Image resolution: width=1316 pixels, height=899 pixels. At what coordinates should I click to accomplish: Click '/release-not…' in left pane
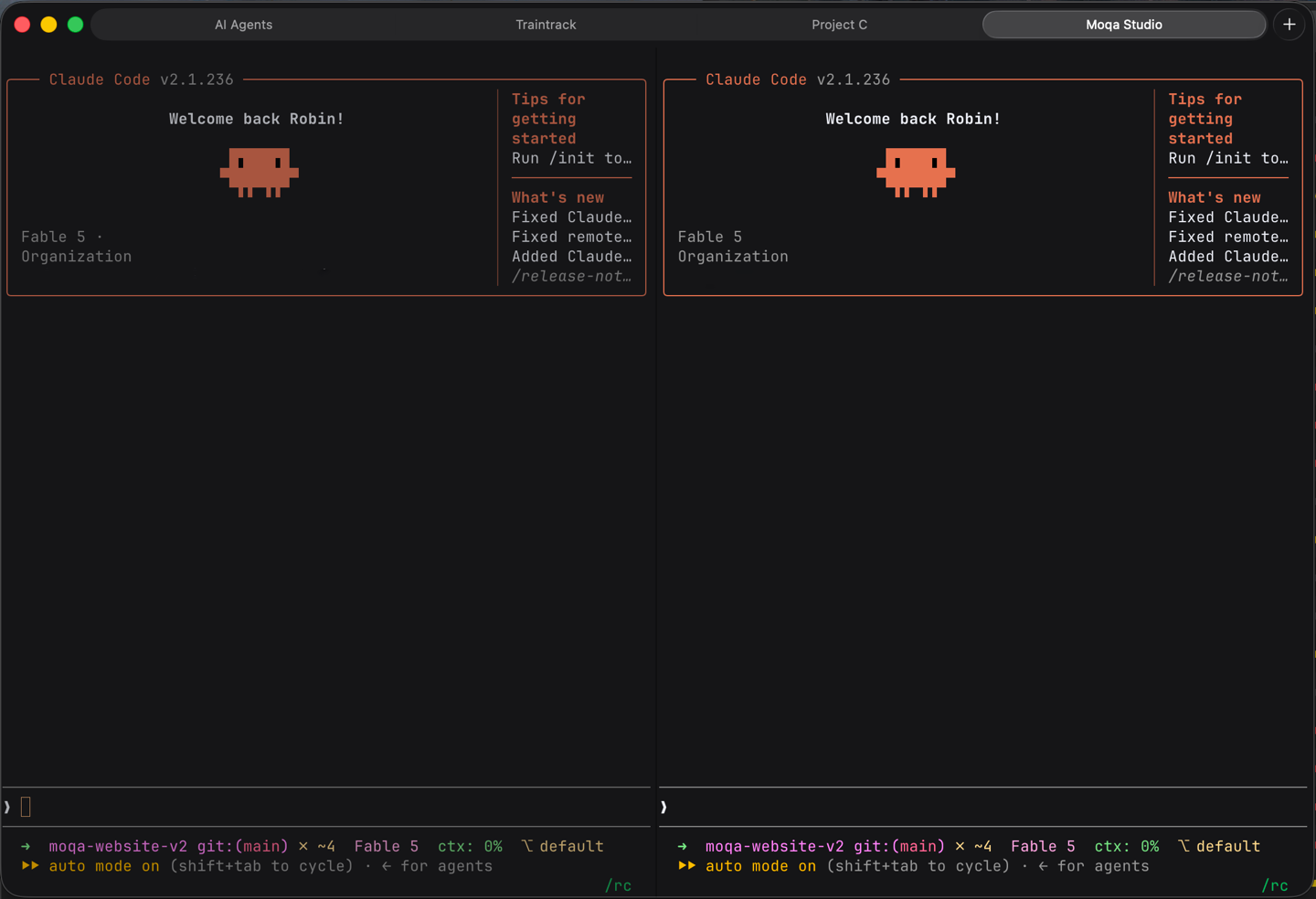click(571, 276)
